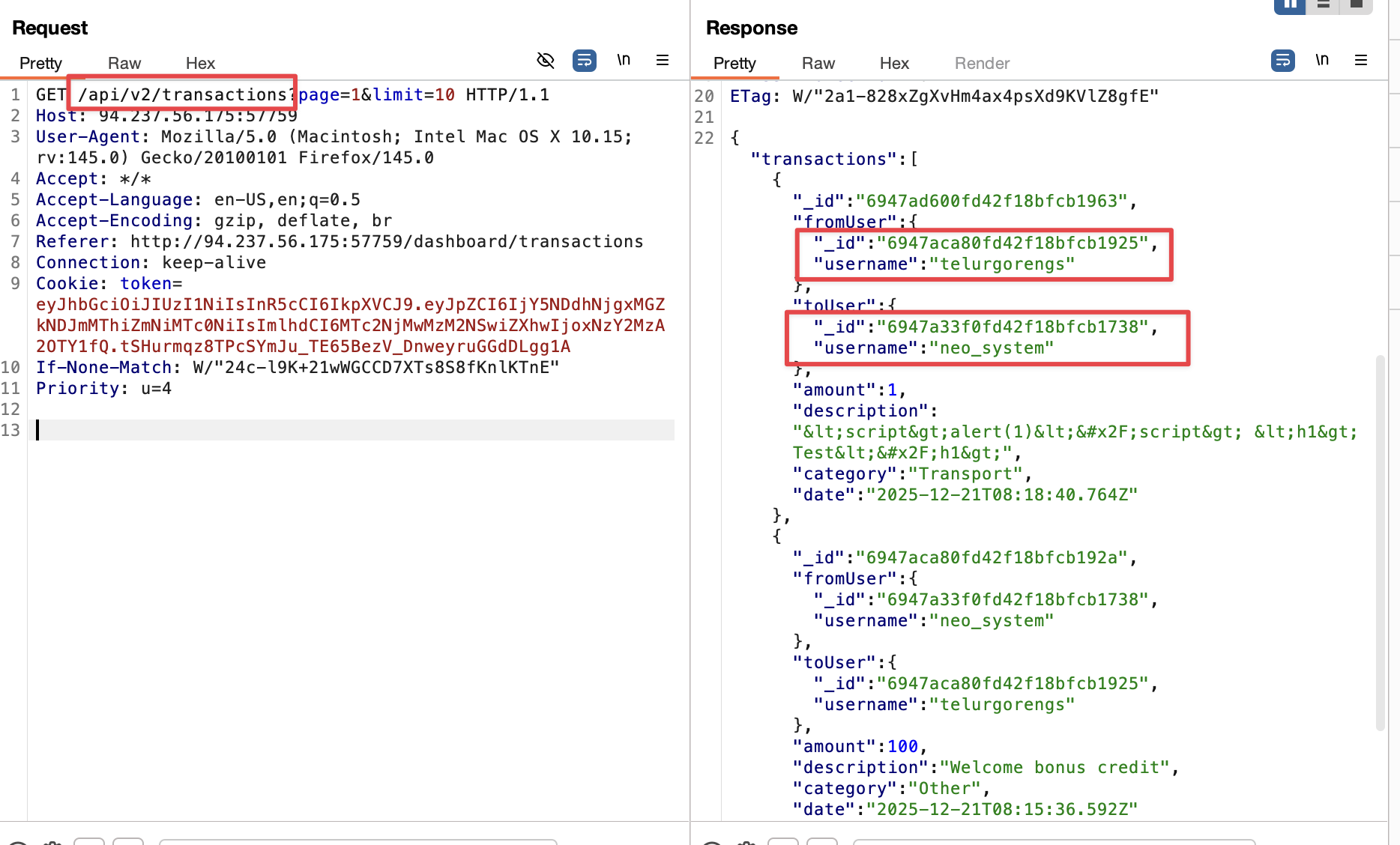Click the search magnifier icon below the Response panel
The image size is (1400, 845).
coord(710,842)
